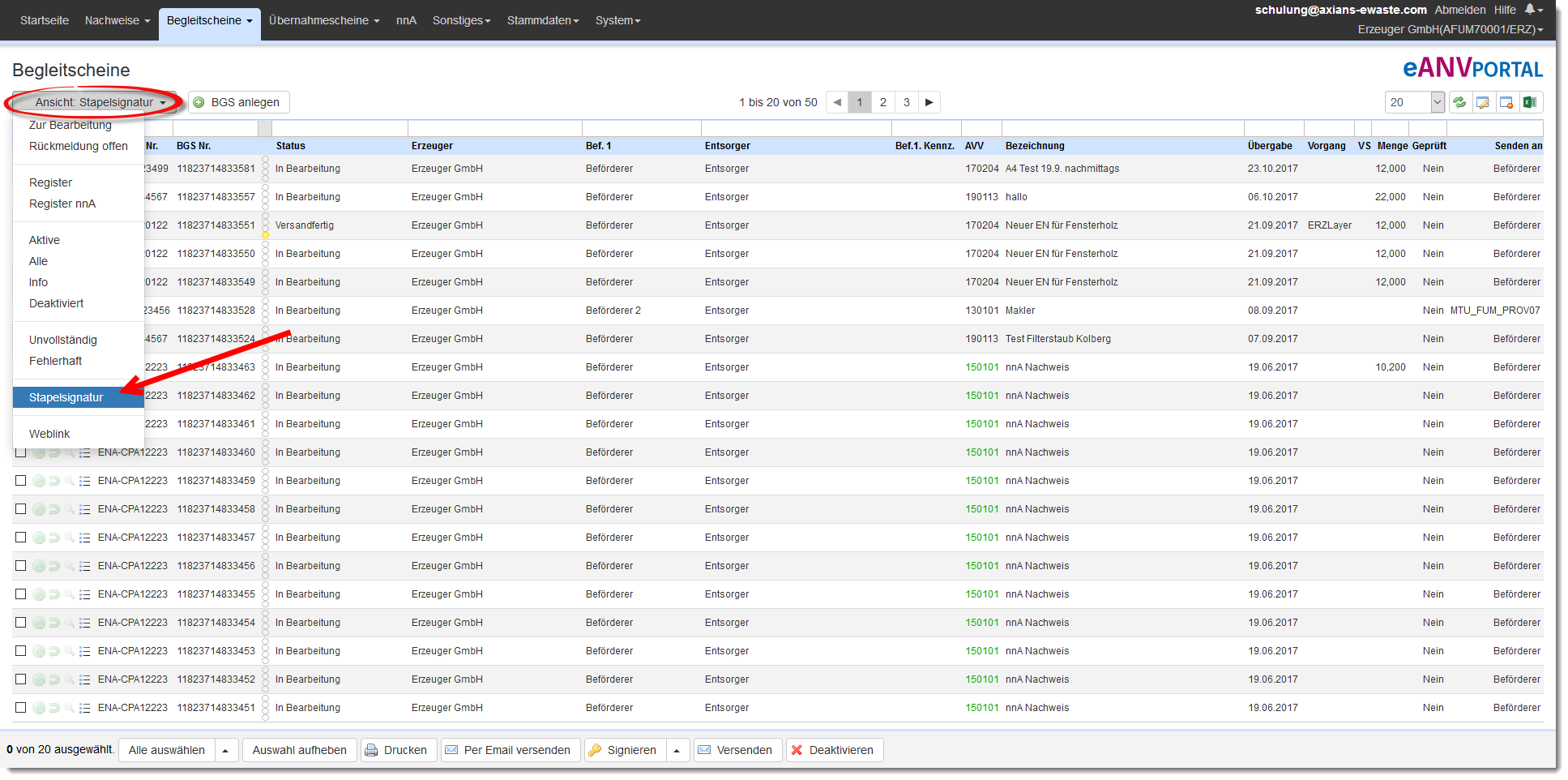This screenshot has height=780, width=1568.
Task: Check the box for BGS 11823714833453
Action: click(x=21, y=651)
